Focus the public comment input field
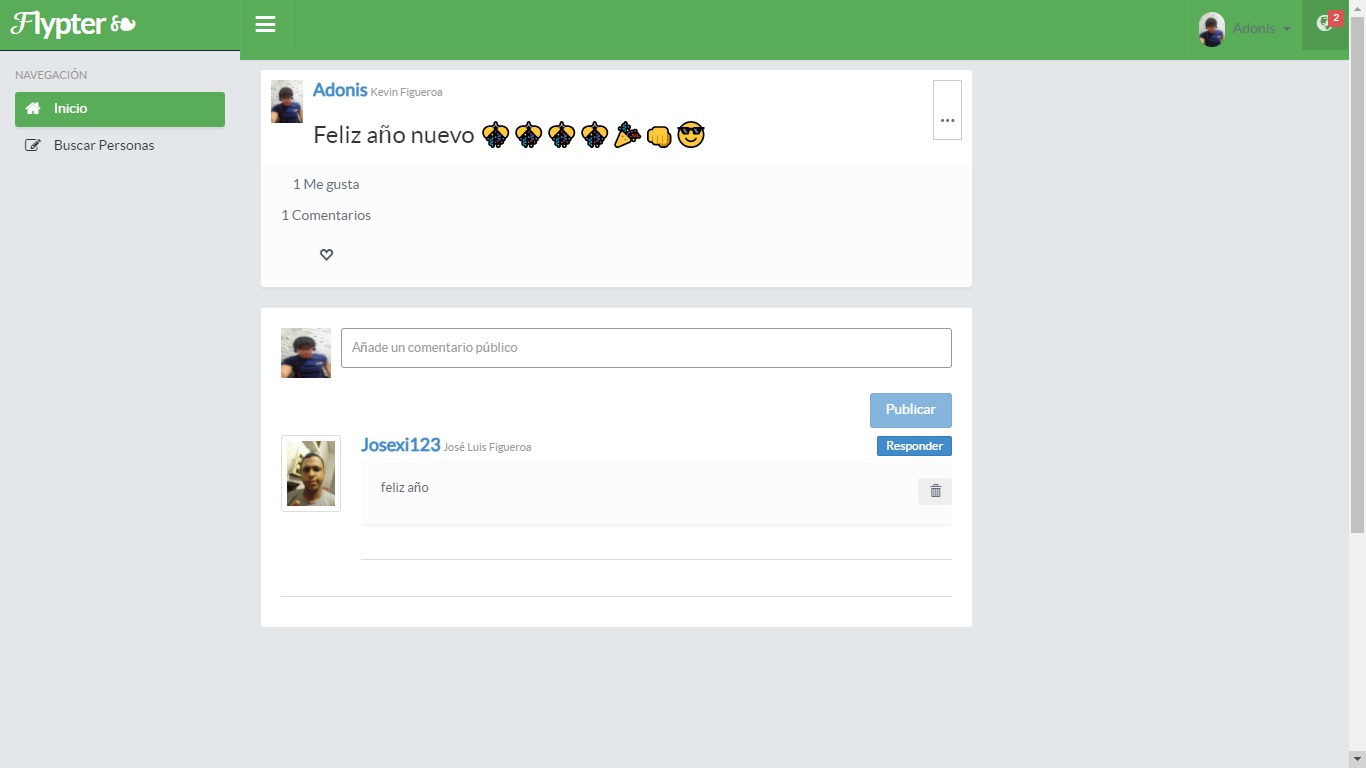 [646, 348]
